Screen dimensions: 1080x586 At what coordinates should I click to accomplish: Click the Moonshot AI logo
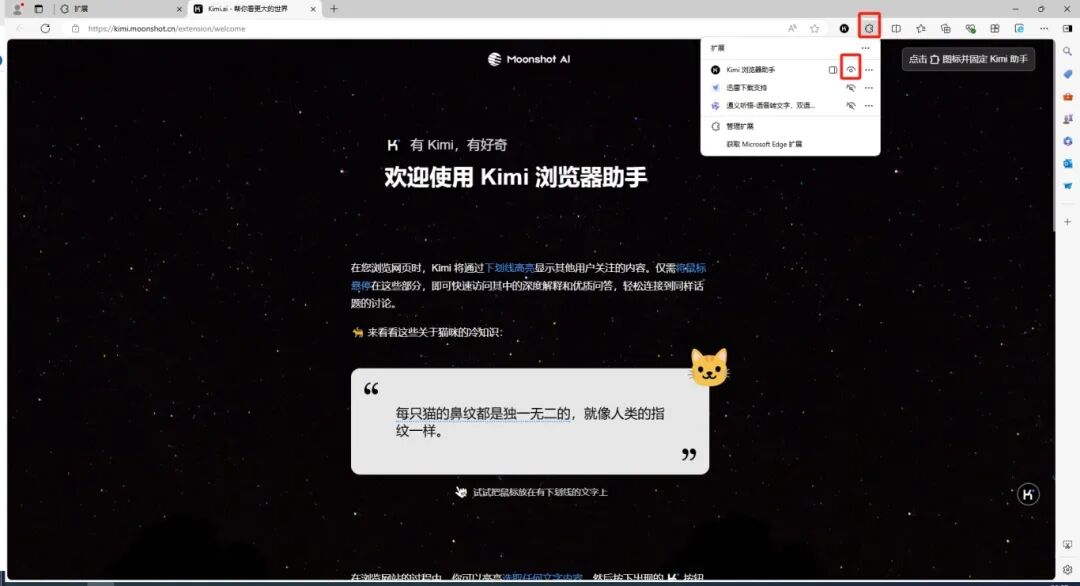(529, 59)
